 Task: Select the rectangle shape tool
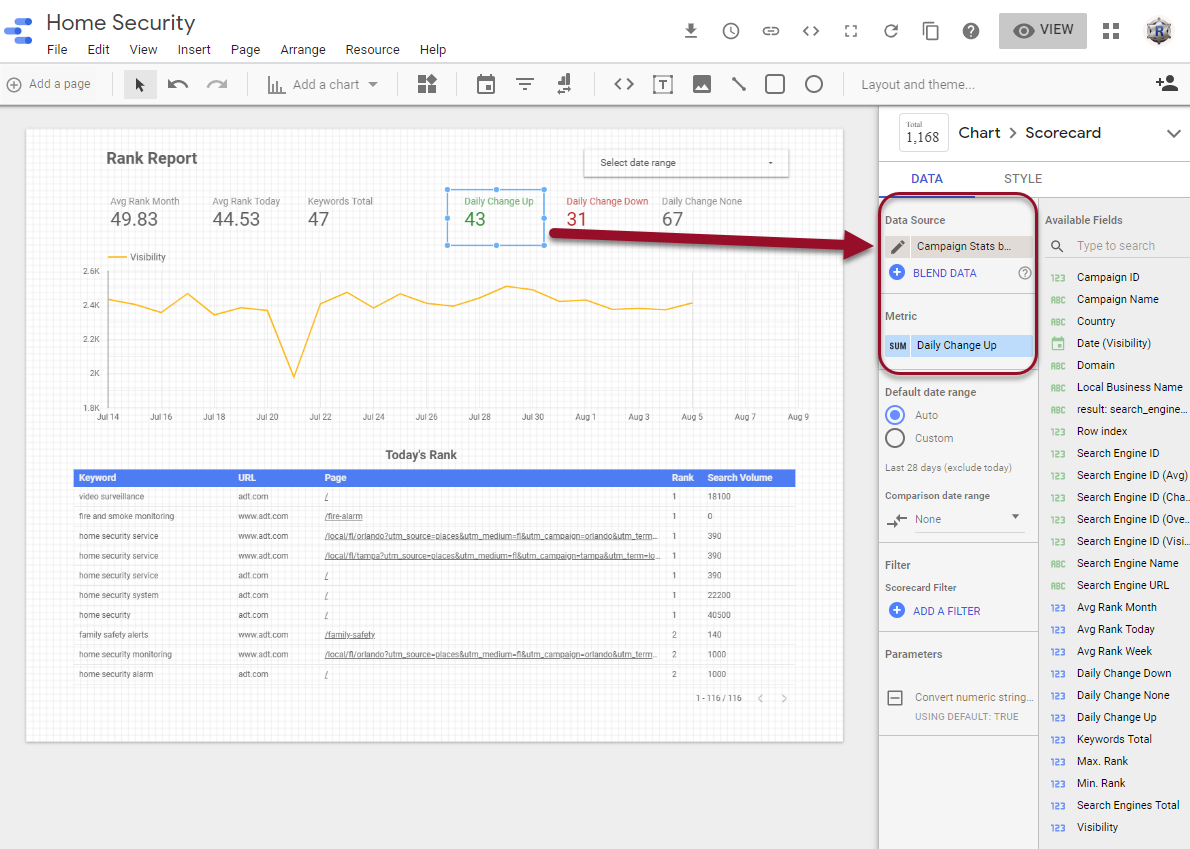pyautogui.click(x=775, y=85)
